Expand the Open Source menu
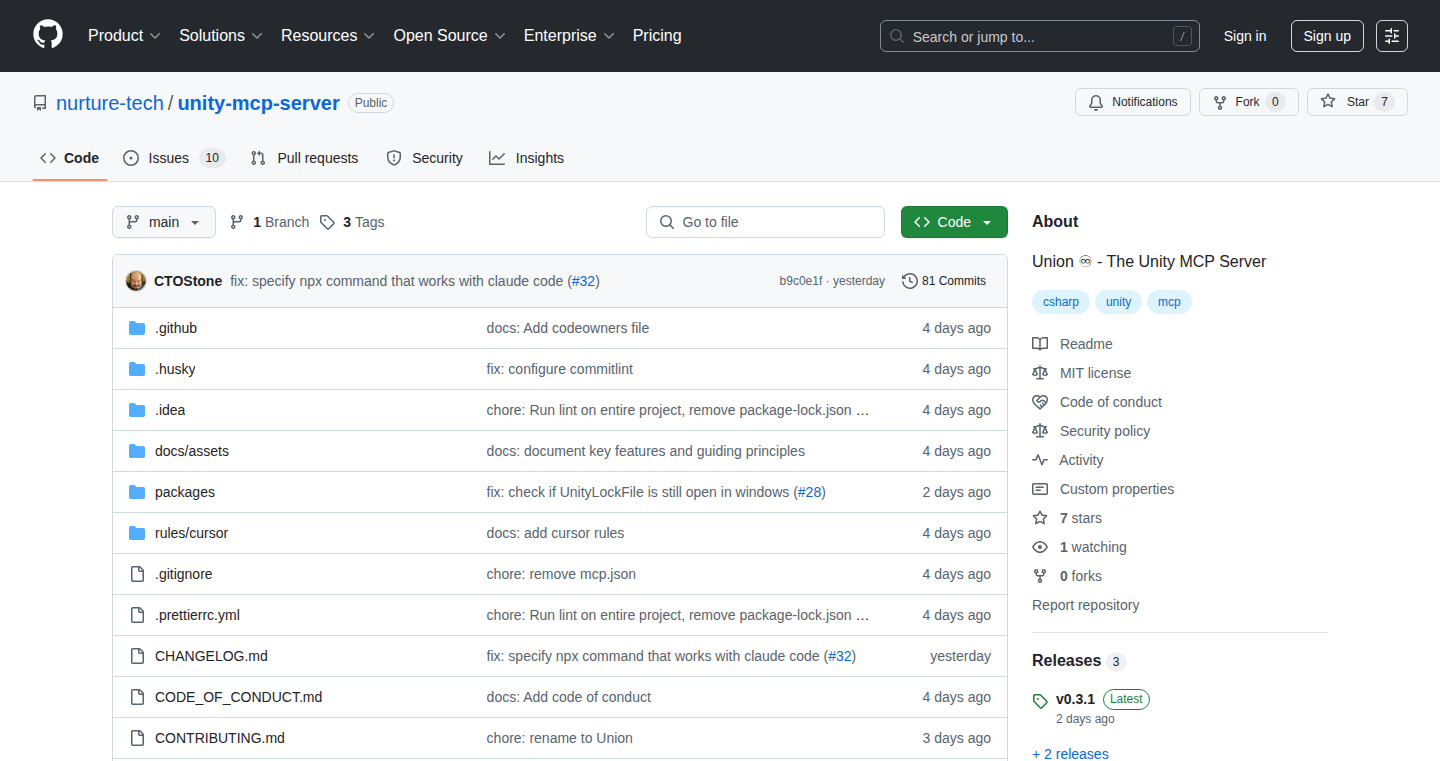 click(449, 35)
